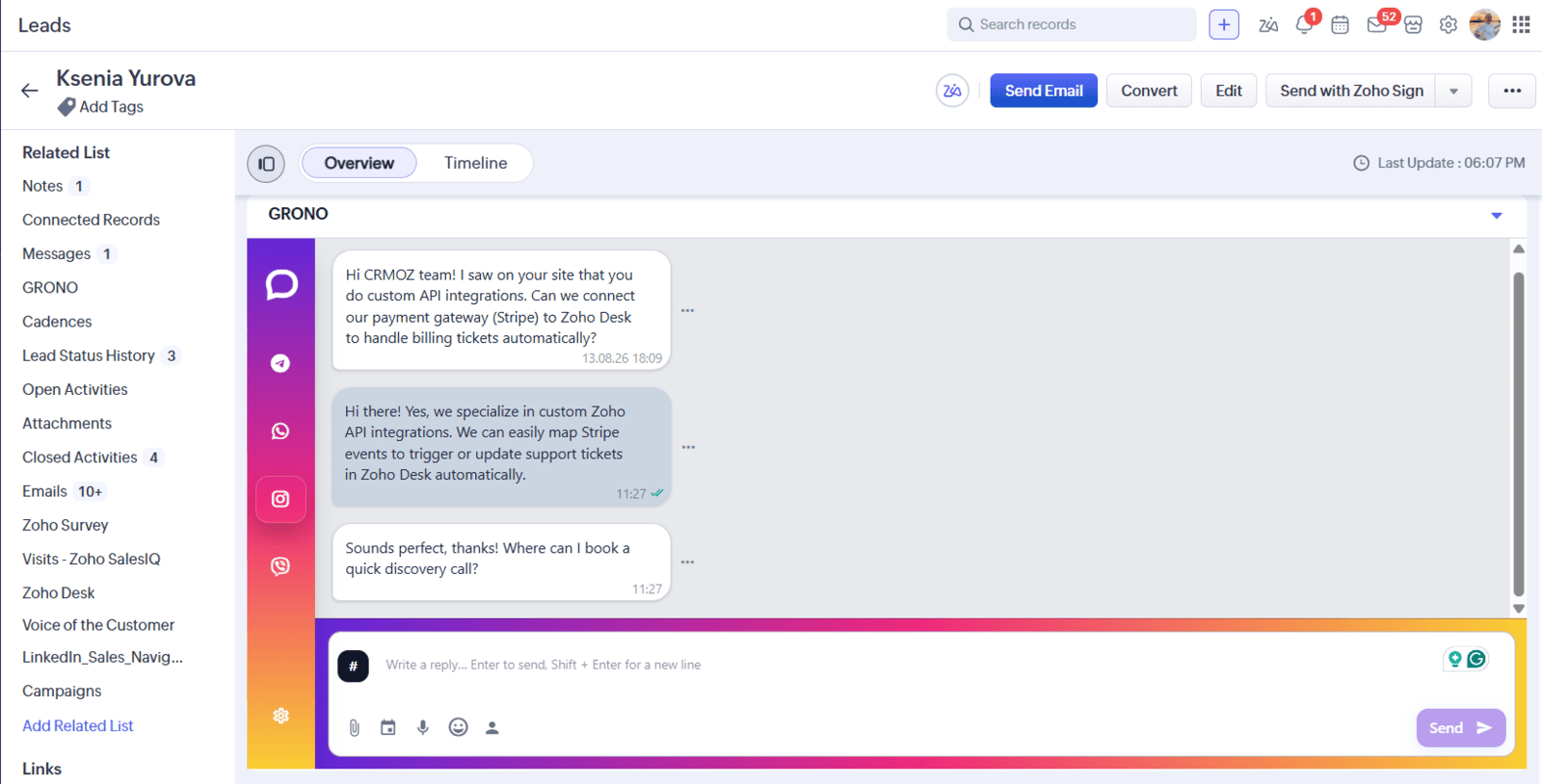Switch to the Viber channel
This screenshot has height=784, width=1542.
click(x=280, y=566)
